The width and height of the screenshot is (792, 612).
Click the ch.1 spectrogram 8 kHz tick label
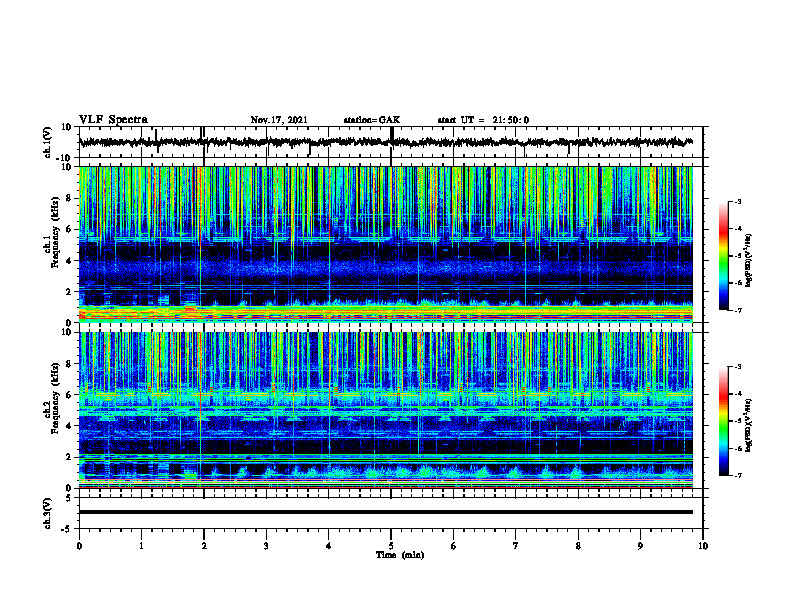tap(69, 198)
